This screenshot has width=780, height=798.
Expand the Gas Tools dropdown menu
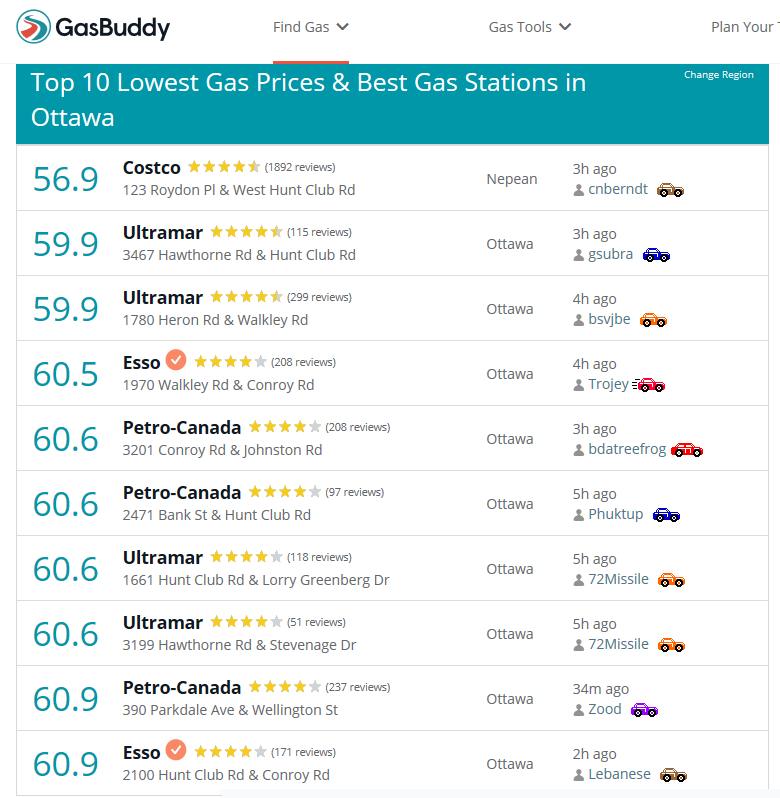(530, 27)
